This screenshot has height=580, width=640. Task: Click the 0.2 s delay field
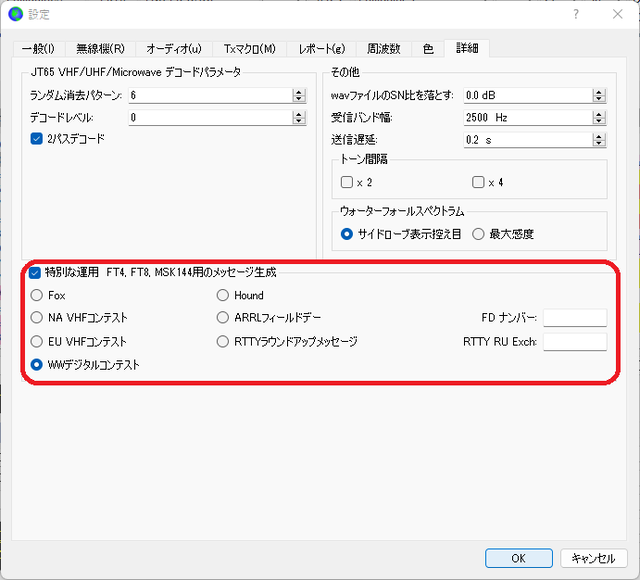(x=528, y=140)
